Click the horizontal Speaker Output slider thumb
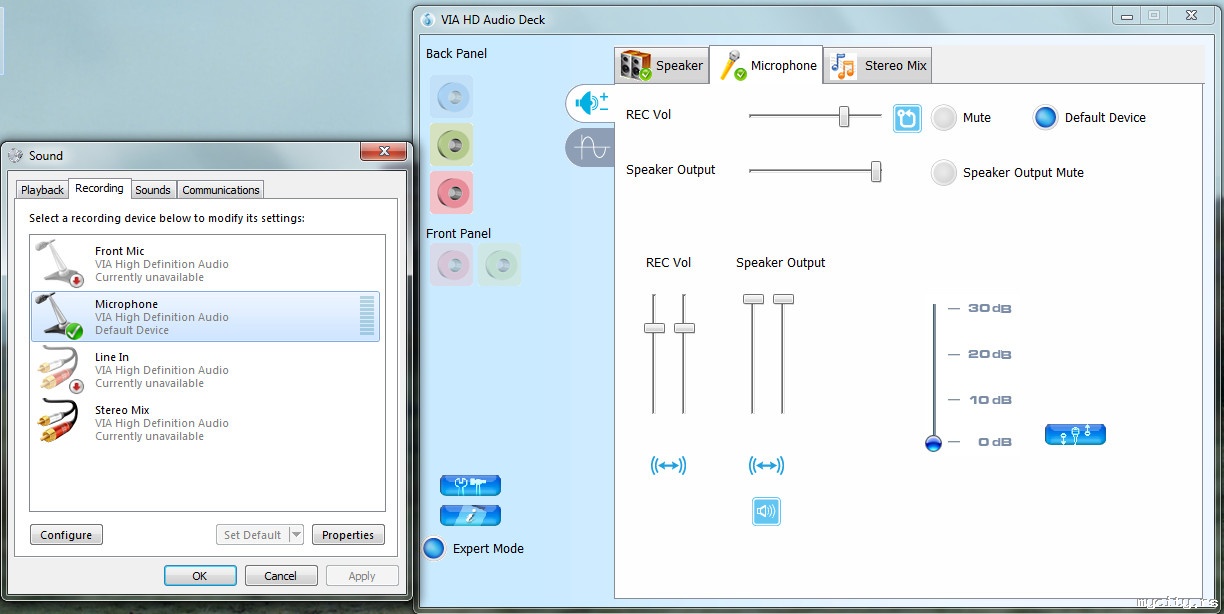 pos(876,171)
